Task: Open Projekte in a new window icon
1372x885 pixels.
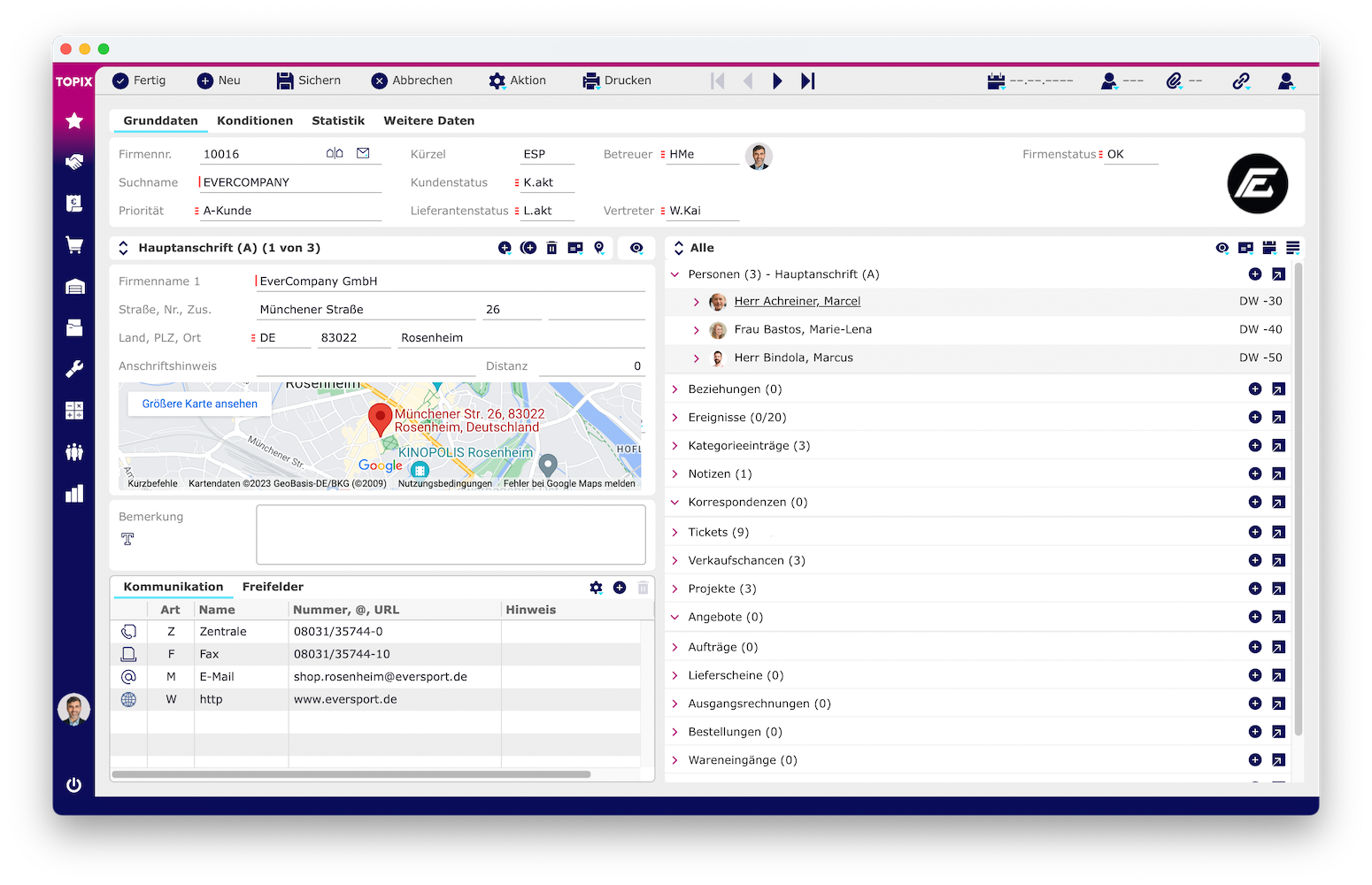Action: [1278, 589]
